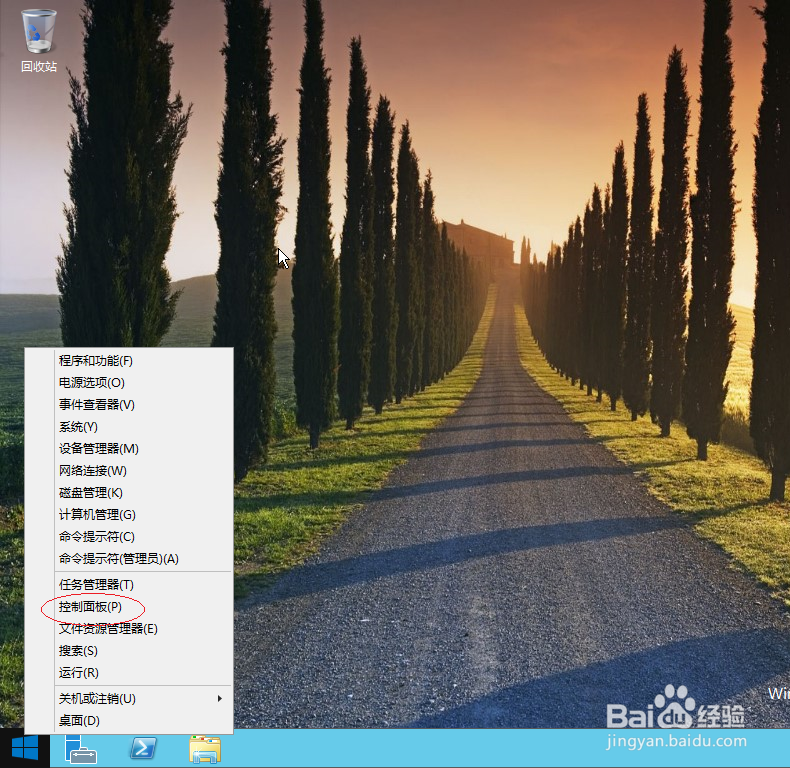
Task: Select 系统(Y) menu item
Action: (x=129, y=427)
